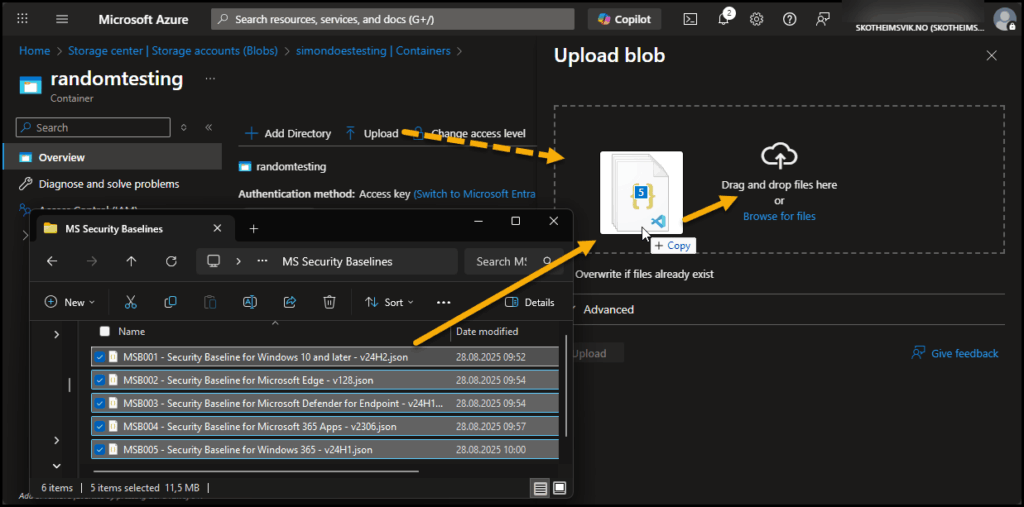This screenshot has width=1024, height=507.
Task: Go to Home breadcrumb
Action: [x=34, y=50]
